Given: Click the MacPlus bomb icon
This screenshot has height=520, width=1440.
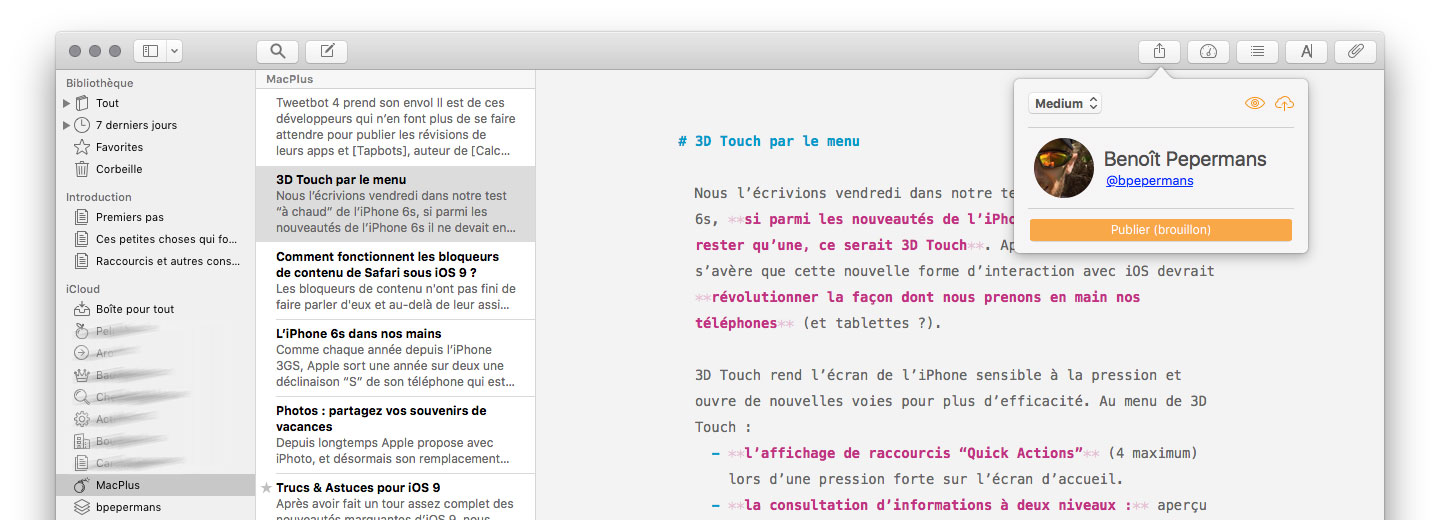Looking at the screenshot, I should 82,485.
